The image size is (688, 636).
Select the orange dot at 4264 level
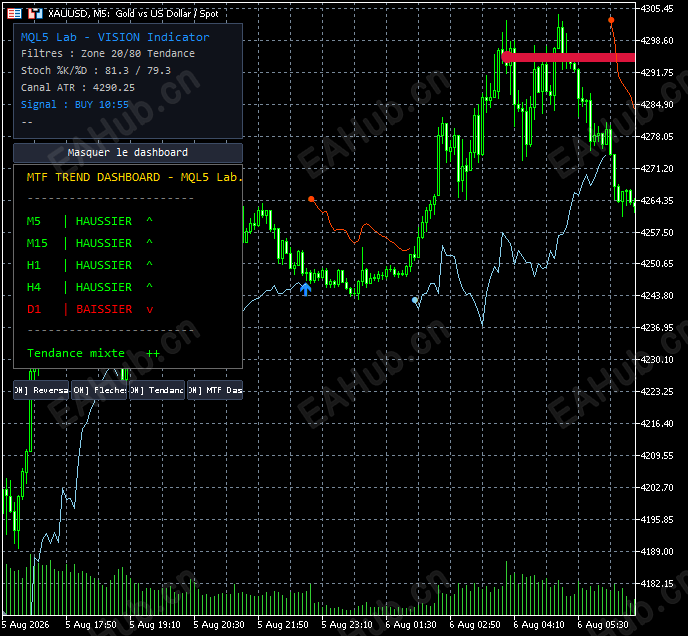(x=311, y=199)
